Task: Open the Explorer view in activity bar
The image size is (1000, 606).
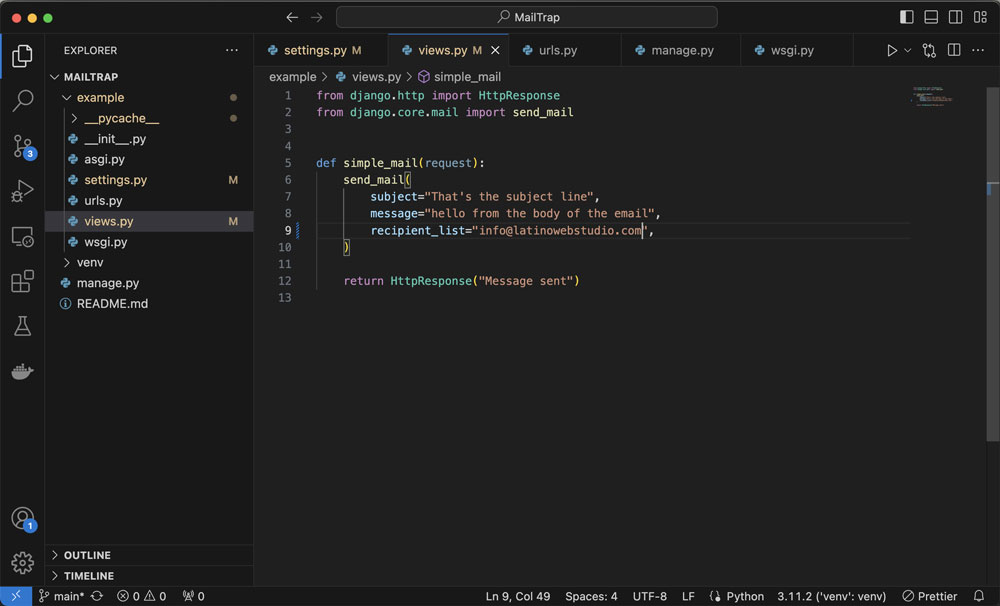Action: [22, 56]
